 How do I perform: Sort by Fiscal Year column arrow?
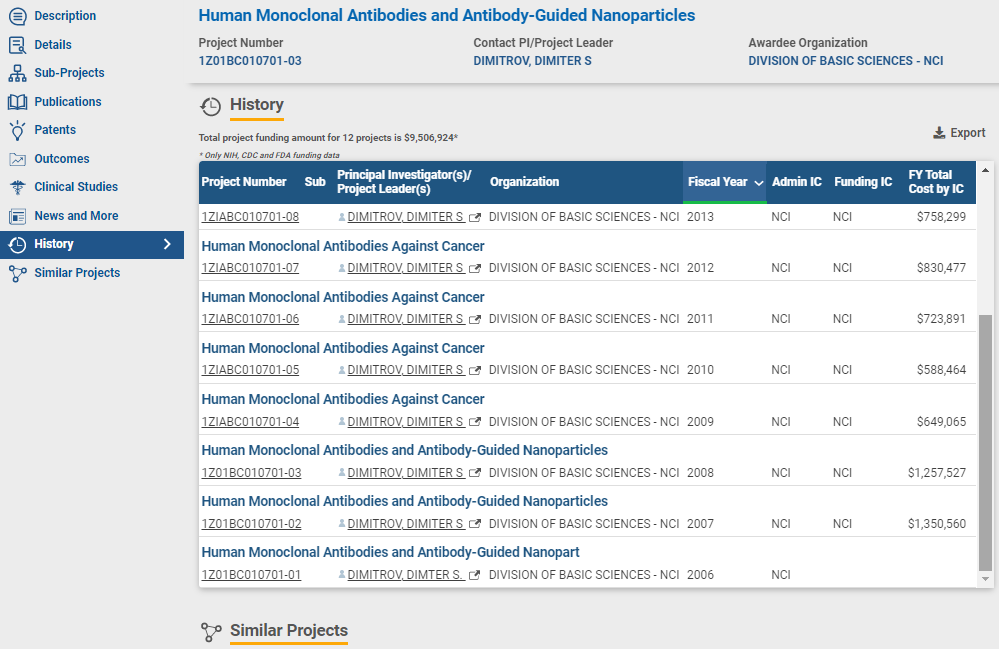(x=759, y=183)
